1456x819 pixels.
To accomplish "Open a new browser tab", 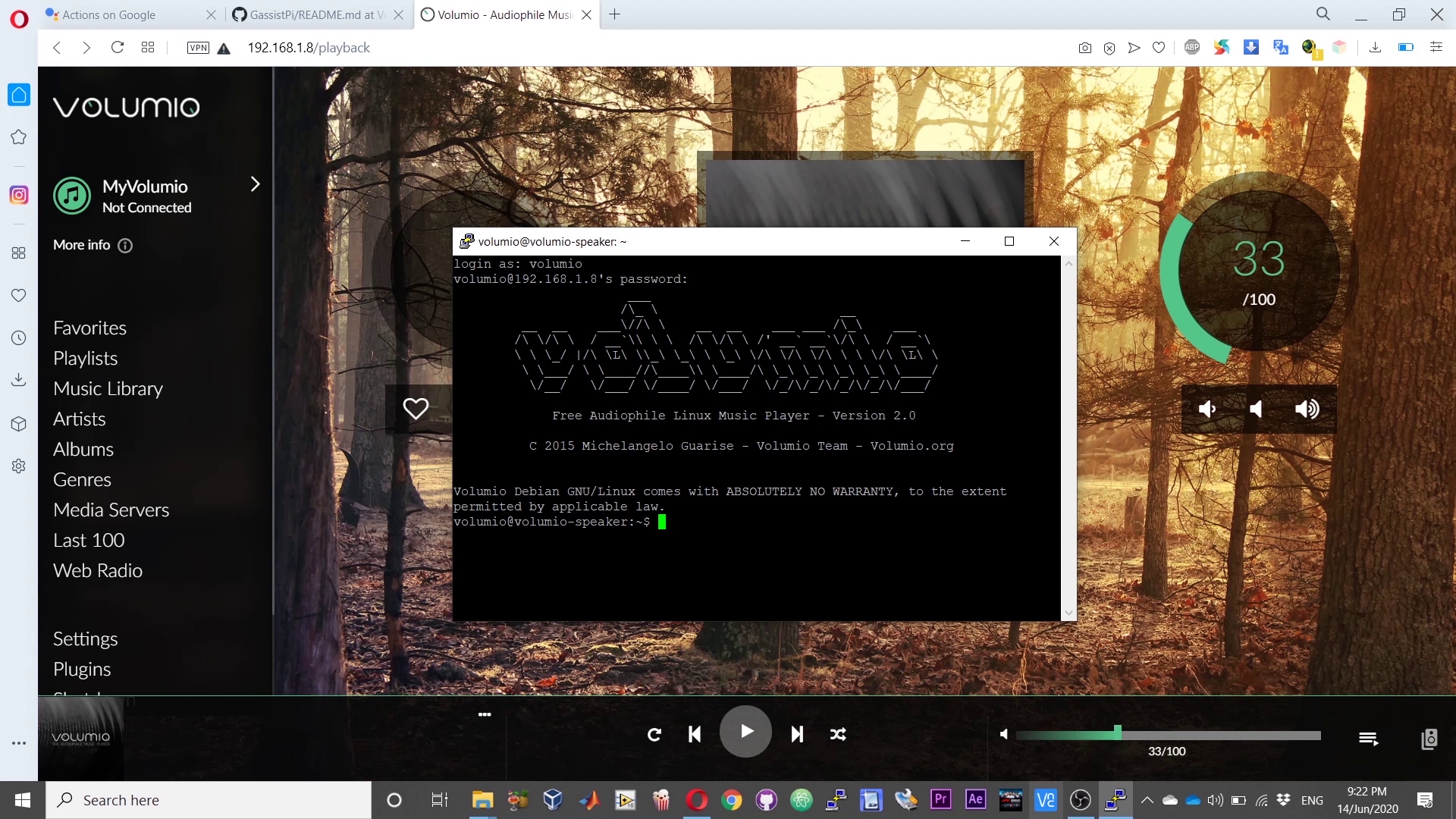I will tap(614, 14).
